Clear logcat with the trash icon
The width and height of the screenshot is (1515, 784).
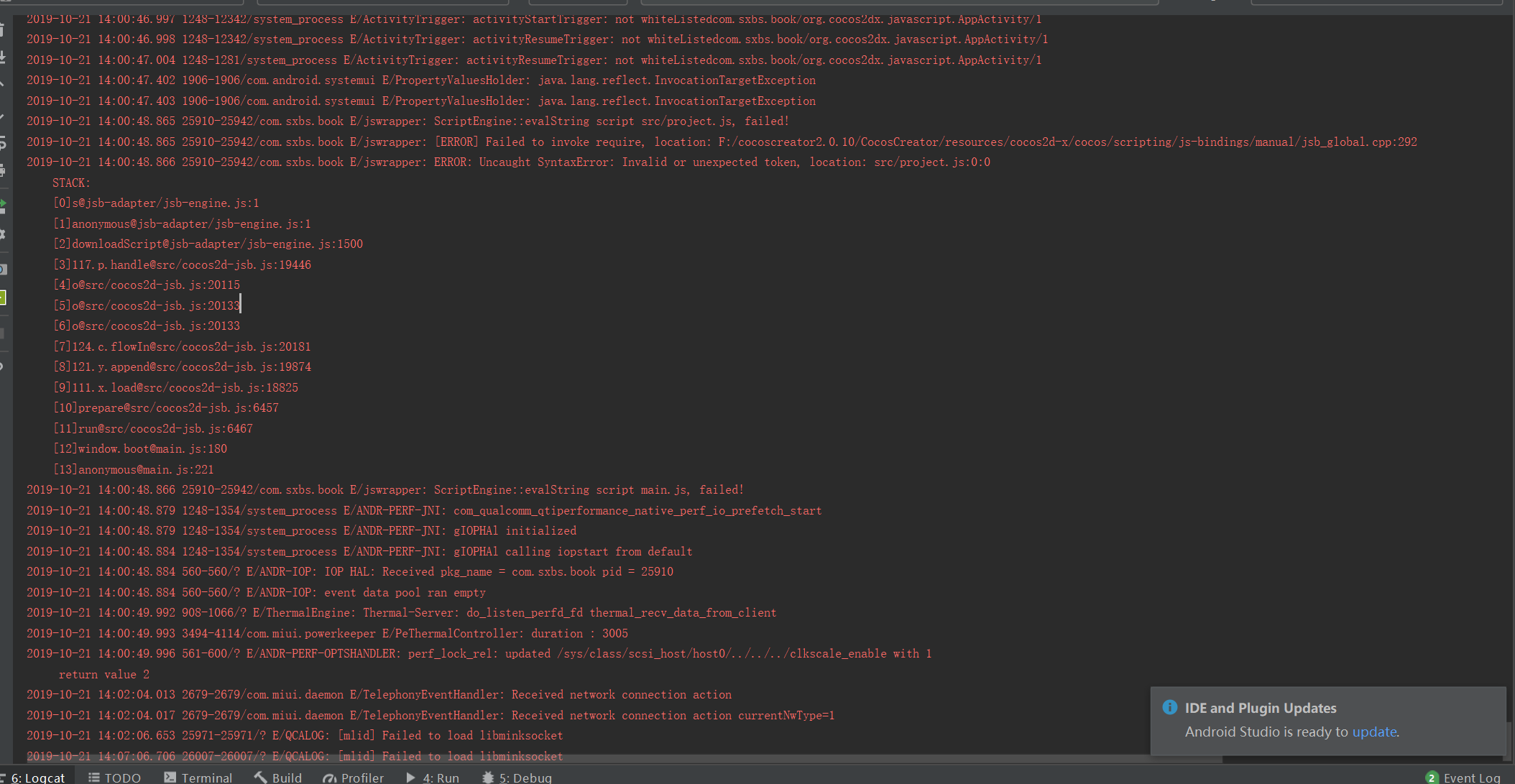coord(2,30)
